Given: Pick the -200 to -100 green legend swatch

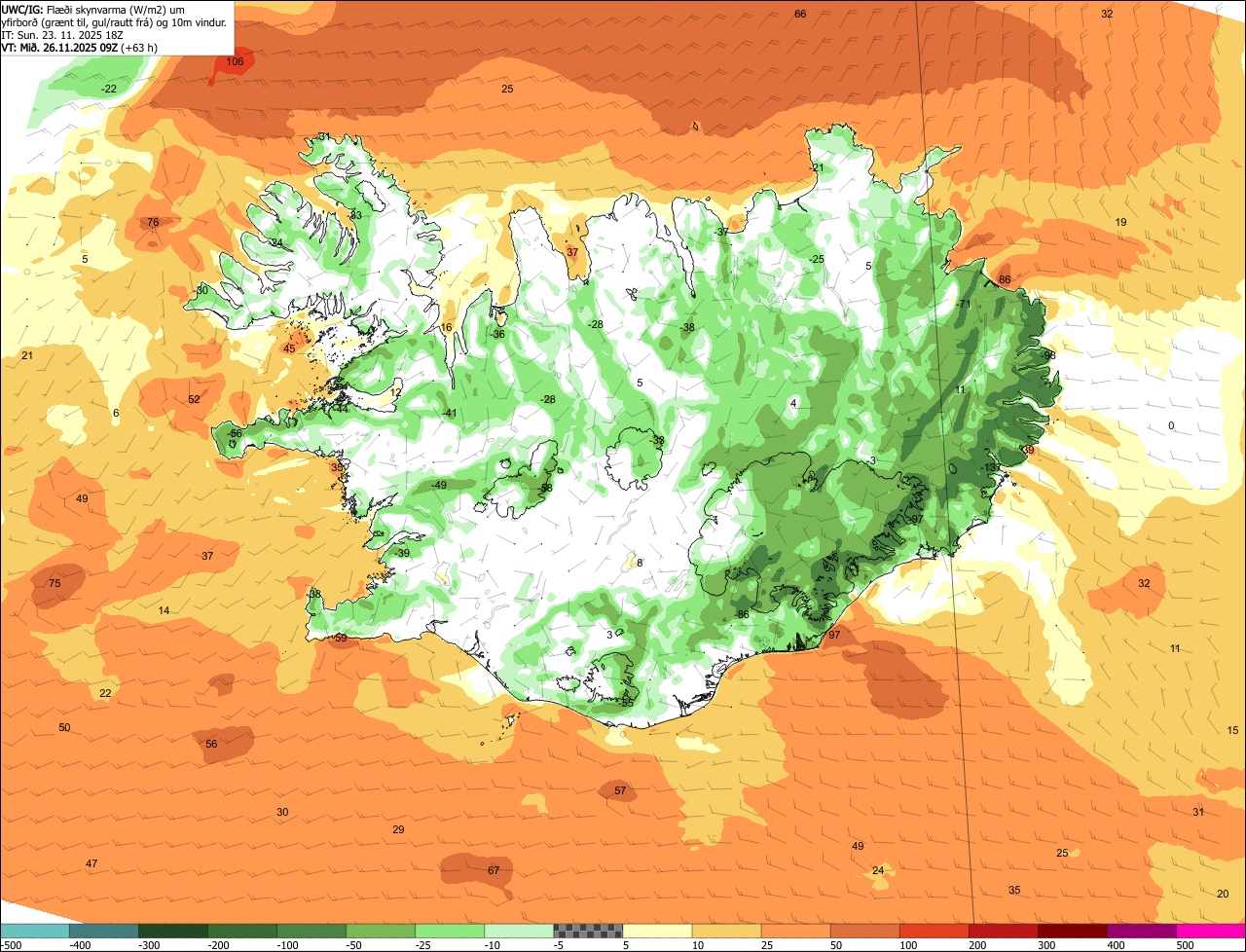Looking at the screenshot, I should click(242, 930).
